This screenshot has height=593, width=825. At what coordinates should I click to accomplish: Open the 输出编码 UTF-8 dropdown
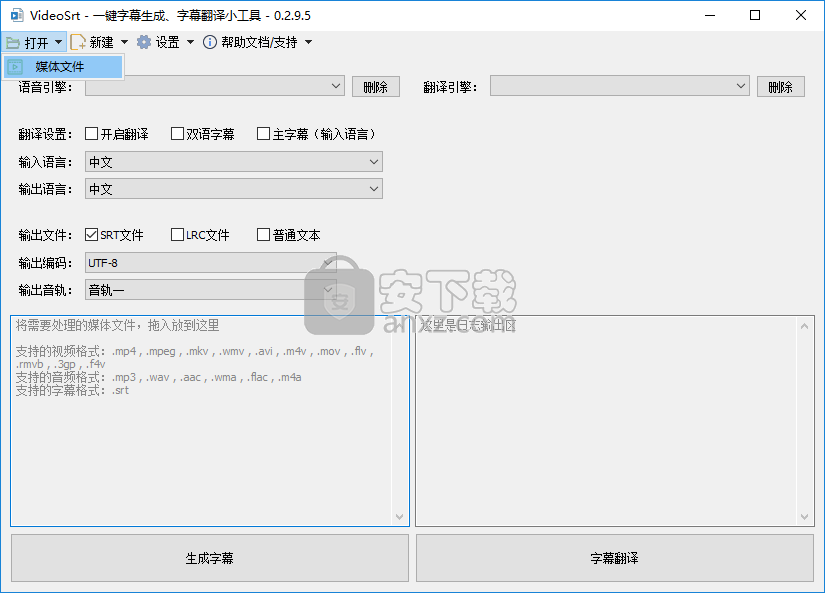pos(210,263)
